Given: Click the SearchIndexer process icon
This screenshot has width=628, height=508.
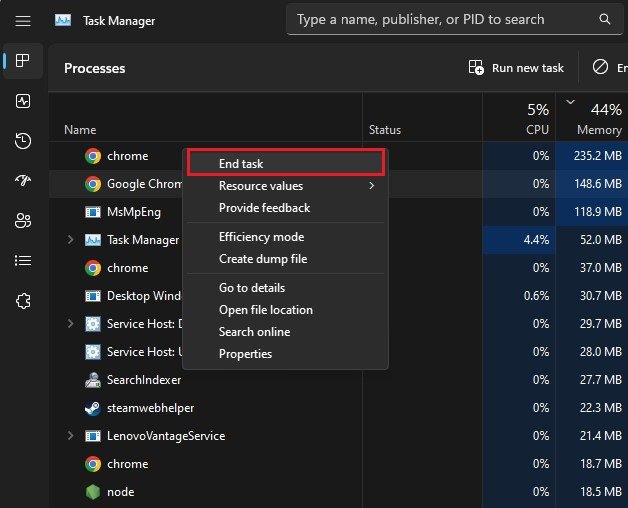Looking at the screenshot, I should (x=93, y=380).
